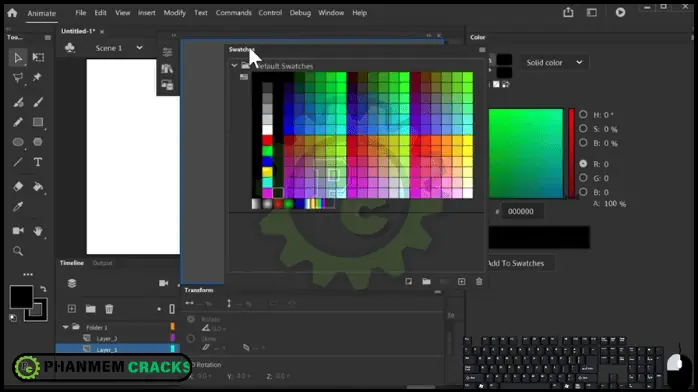The height and width of the screenshot is (392, 698).
Task: Click the new layer icon in Timeline
Action: tap(72, 309)
